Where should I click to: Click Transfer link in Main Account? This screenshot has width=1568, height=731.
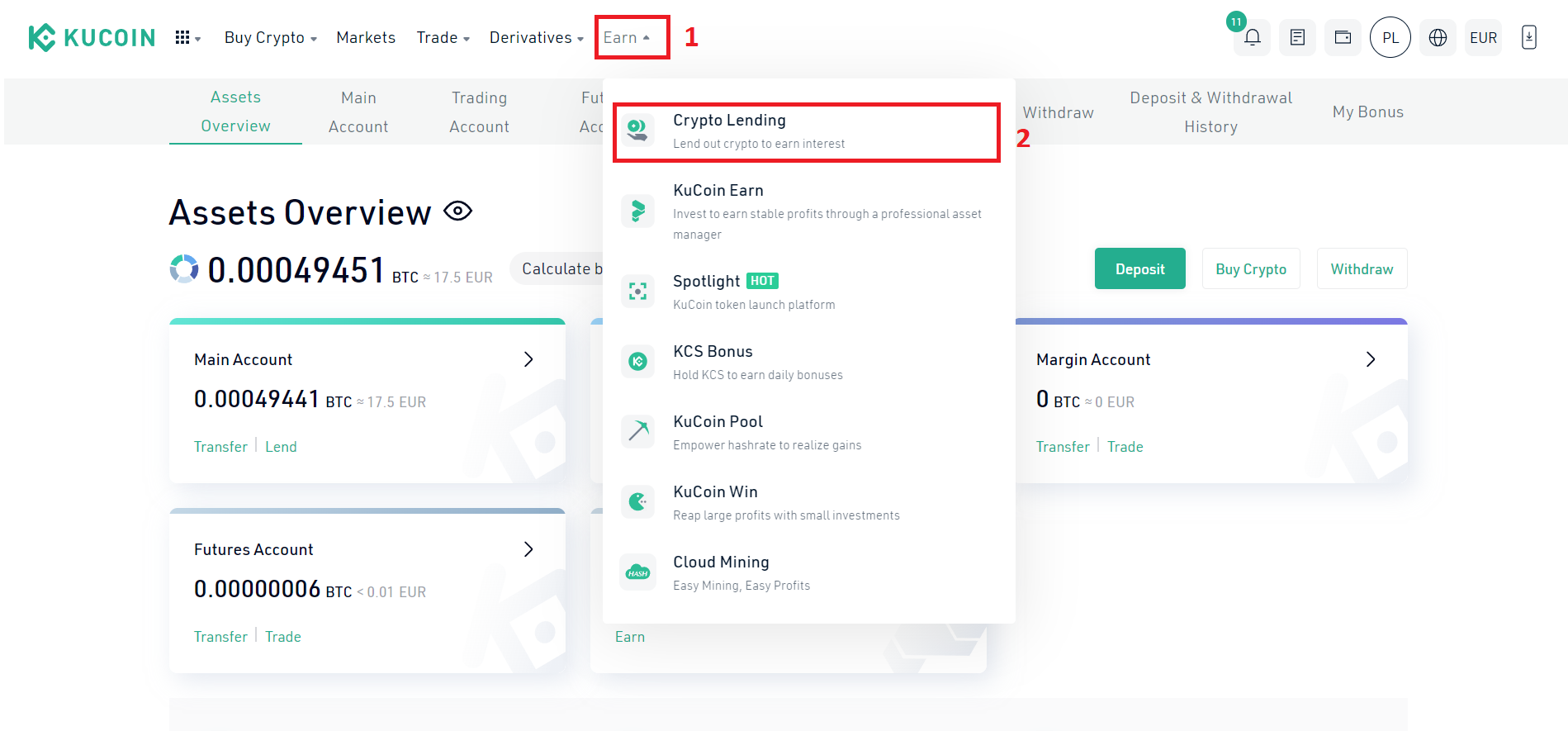[x=220, y=447]
